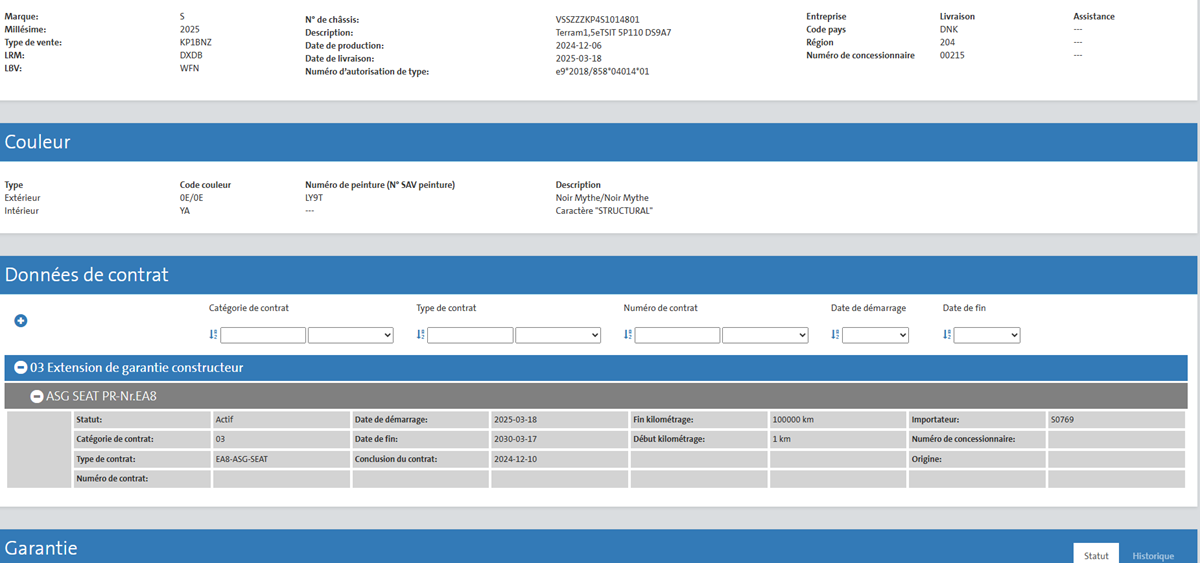Sort by Type de contrat
Screen dimensions: 1200x563
420,335
